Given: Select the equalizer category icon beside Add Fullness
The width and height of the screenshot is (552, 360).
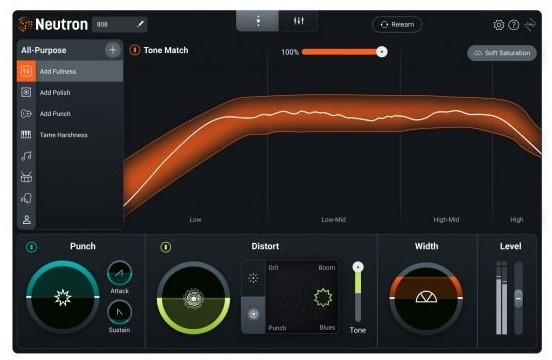Looking at the screenshot, I should 26,71.
